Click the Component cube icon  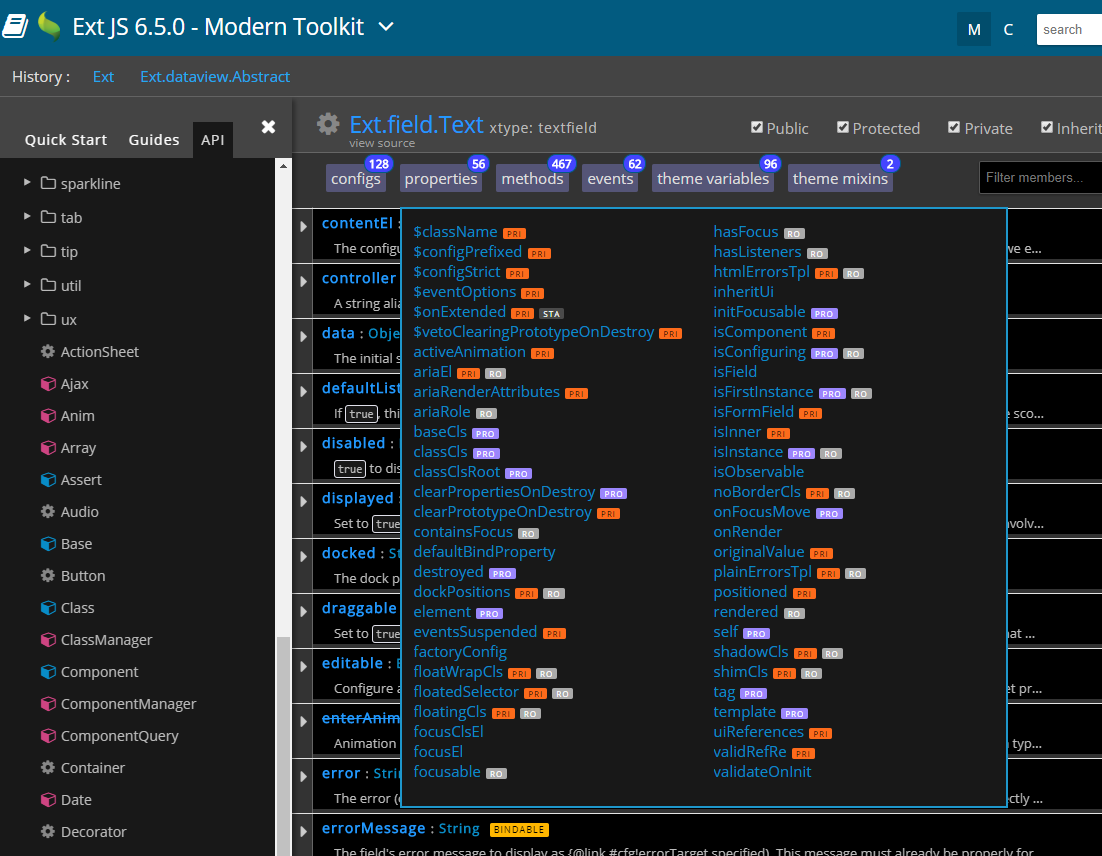tap(48, 671)
